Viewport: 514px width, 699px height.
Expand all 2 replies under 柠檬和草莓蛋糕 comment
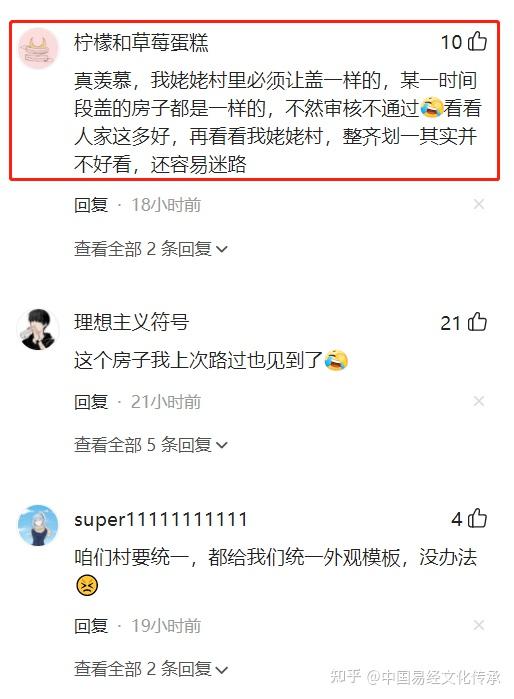click(151, 248)
